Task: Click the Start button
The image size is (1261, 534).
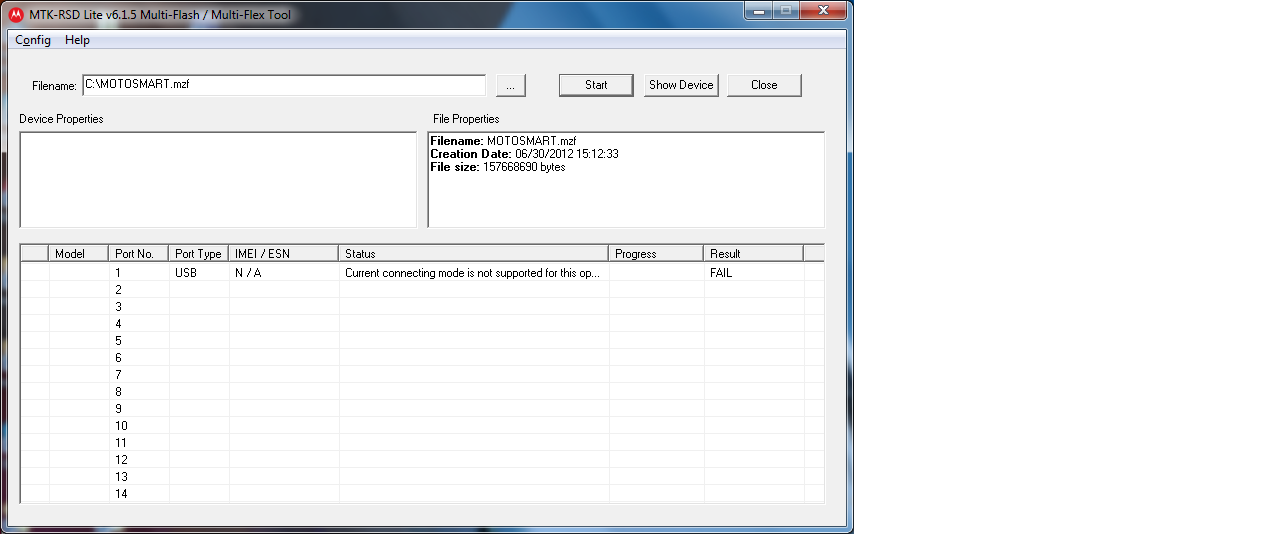Action: pyautogui.click(x=596, y=85)
